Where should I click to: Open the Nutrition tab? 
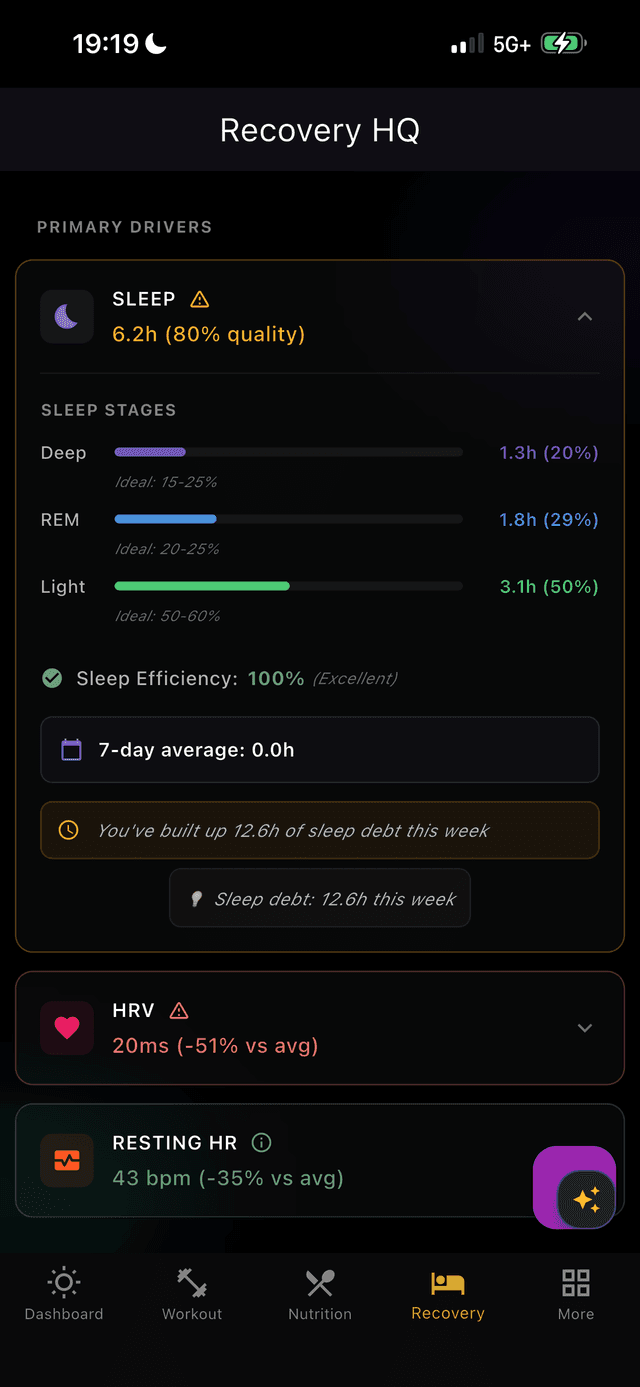click(319, 1293)
